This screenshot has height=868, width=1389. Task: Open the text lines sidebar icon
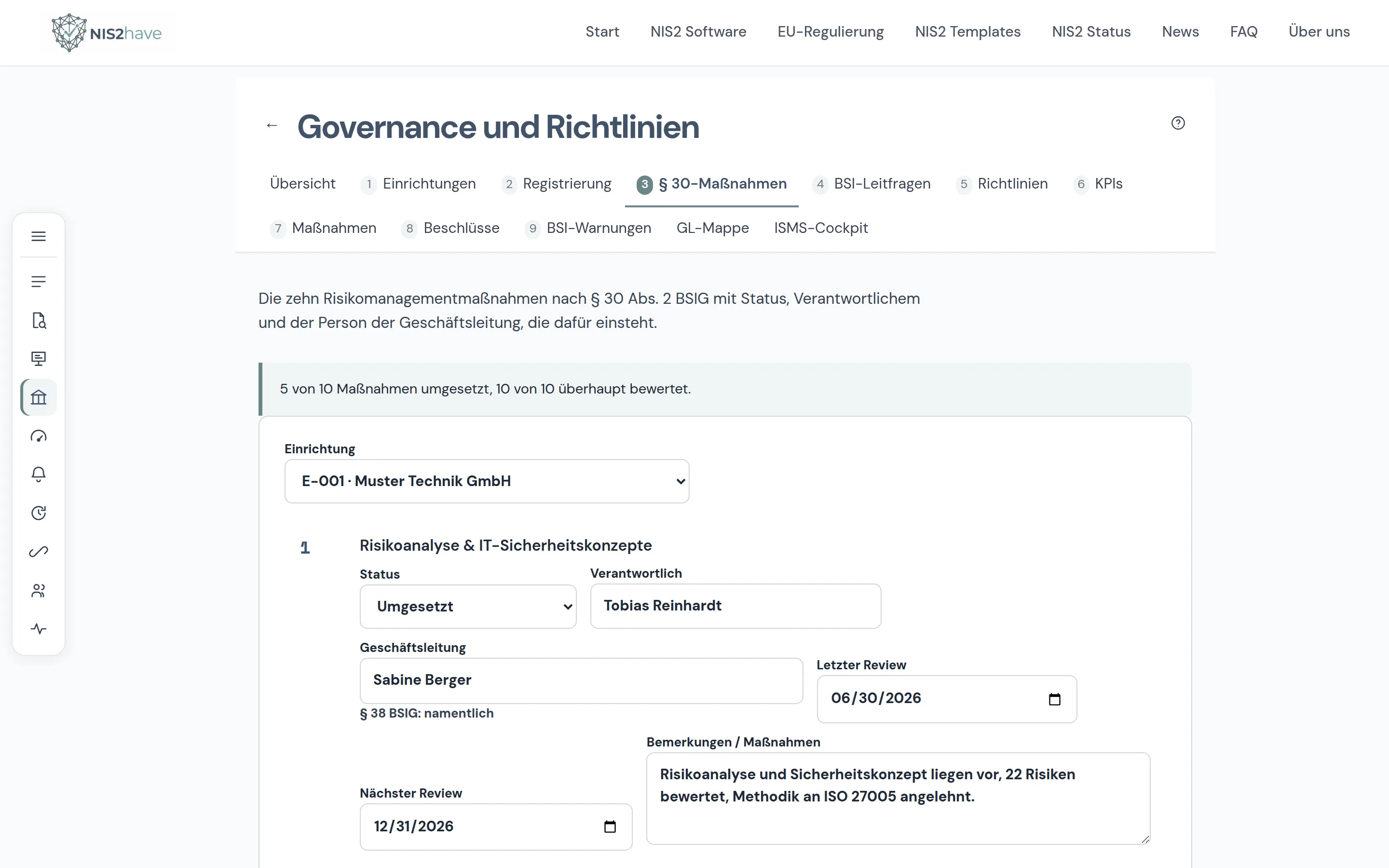(x=39, y=281)
